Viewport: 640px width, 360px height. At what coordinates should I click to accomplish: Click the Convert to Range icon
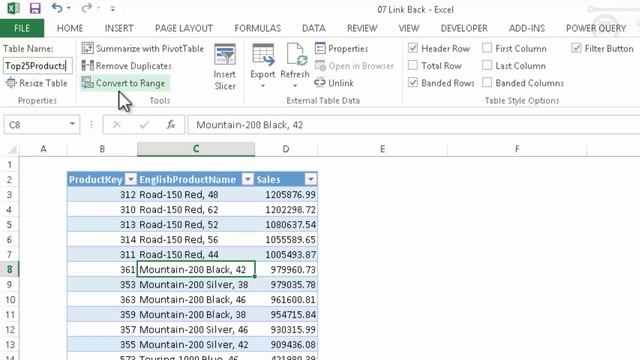[87, 83]
